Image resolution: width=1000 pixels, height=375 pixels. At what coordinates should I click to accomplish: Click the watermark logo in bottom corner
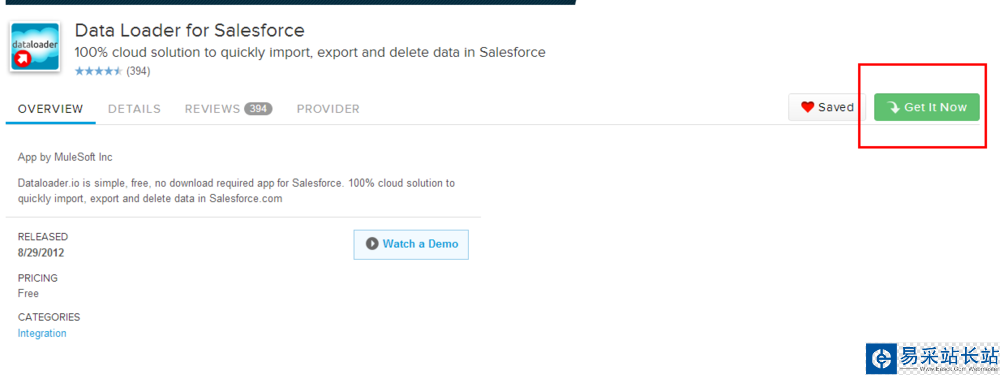point(932,358)
